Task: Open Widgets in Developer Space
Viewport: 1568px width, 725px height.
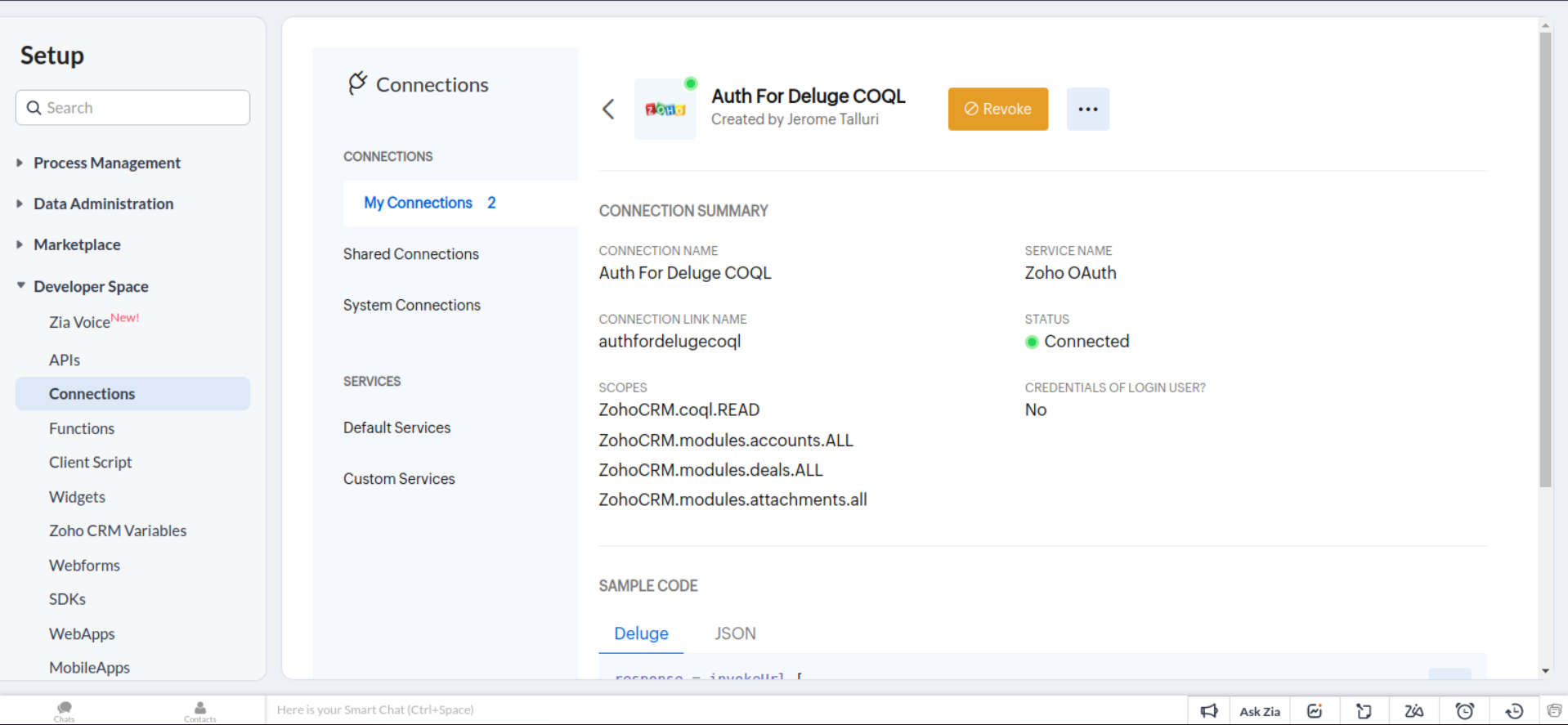Action: [x=77, y=497]
